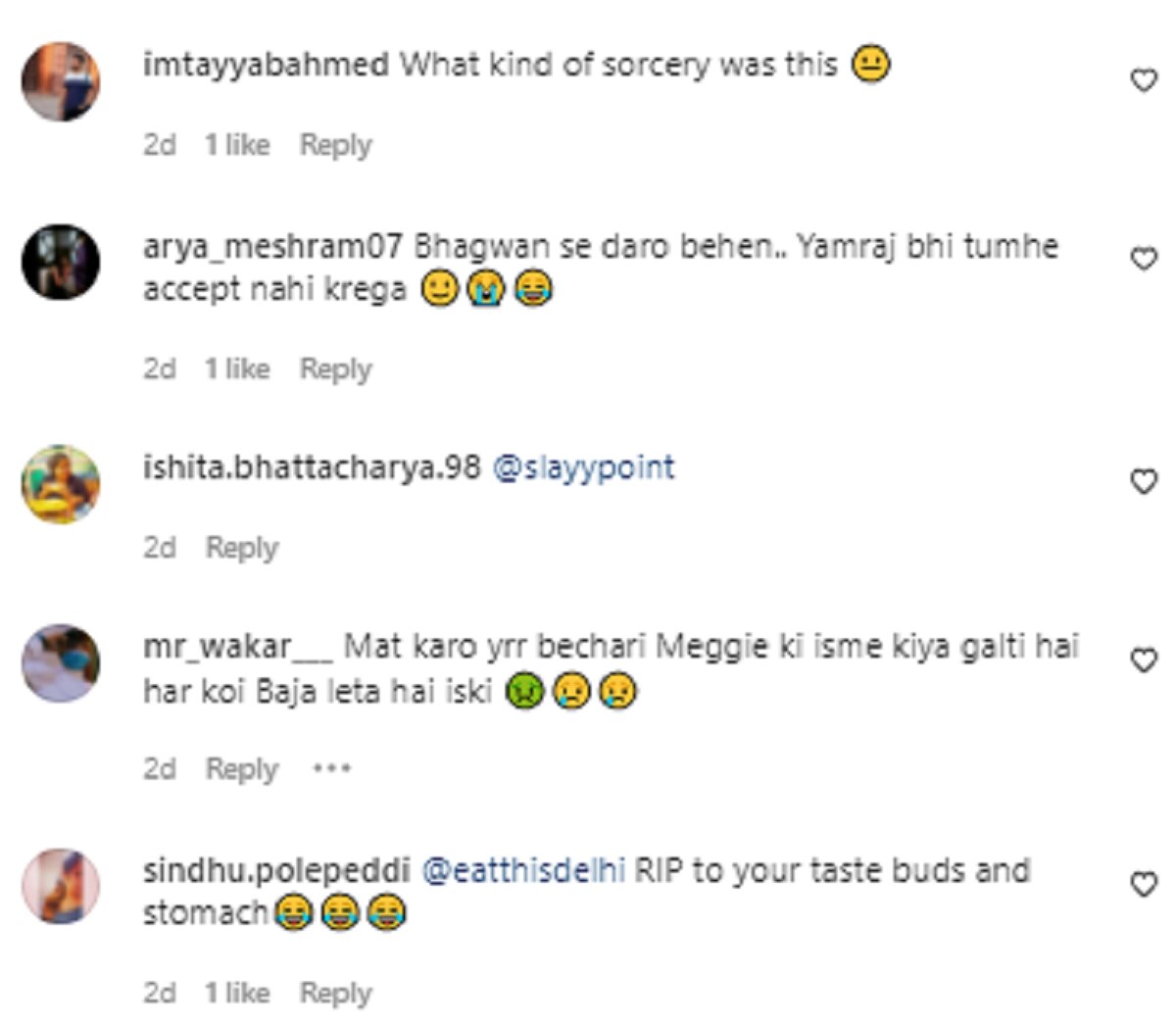Open arya_meshram07's profile from username

[x=272, y=246]
